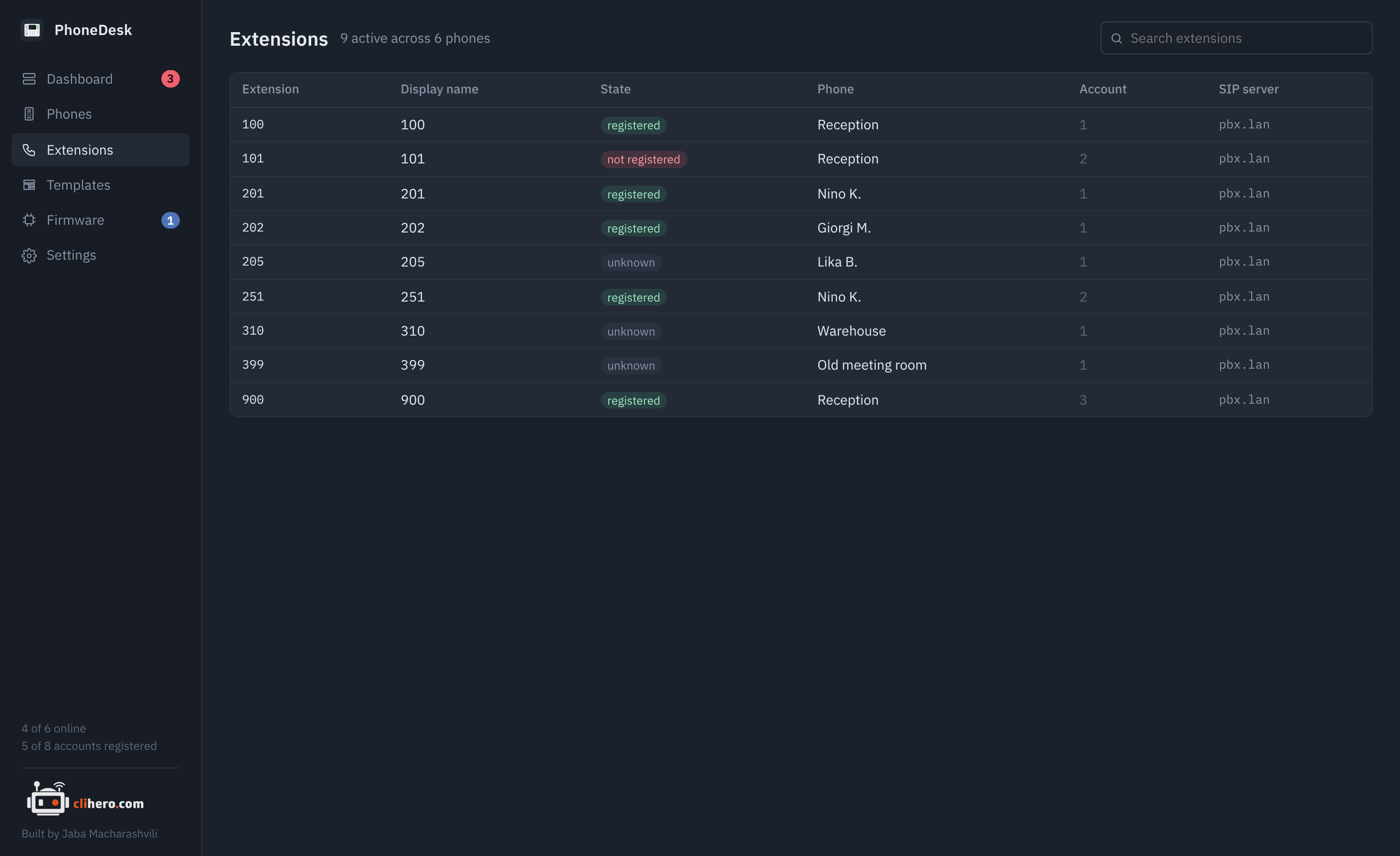Click the Dashboard sidebar icon
Viewport: 1400px width, 856px height.
pyautogui.click(x=29, y=79)
